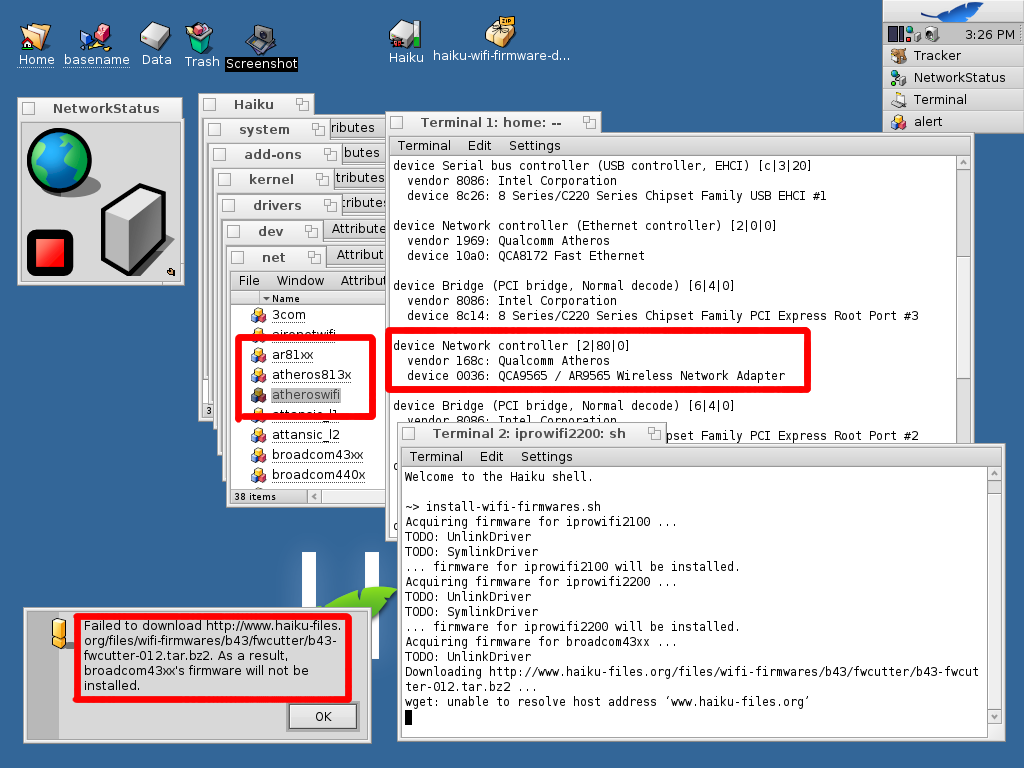Click close box of net window tab
This screenshot has width=1024, height=768.
pos(238,257)
